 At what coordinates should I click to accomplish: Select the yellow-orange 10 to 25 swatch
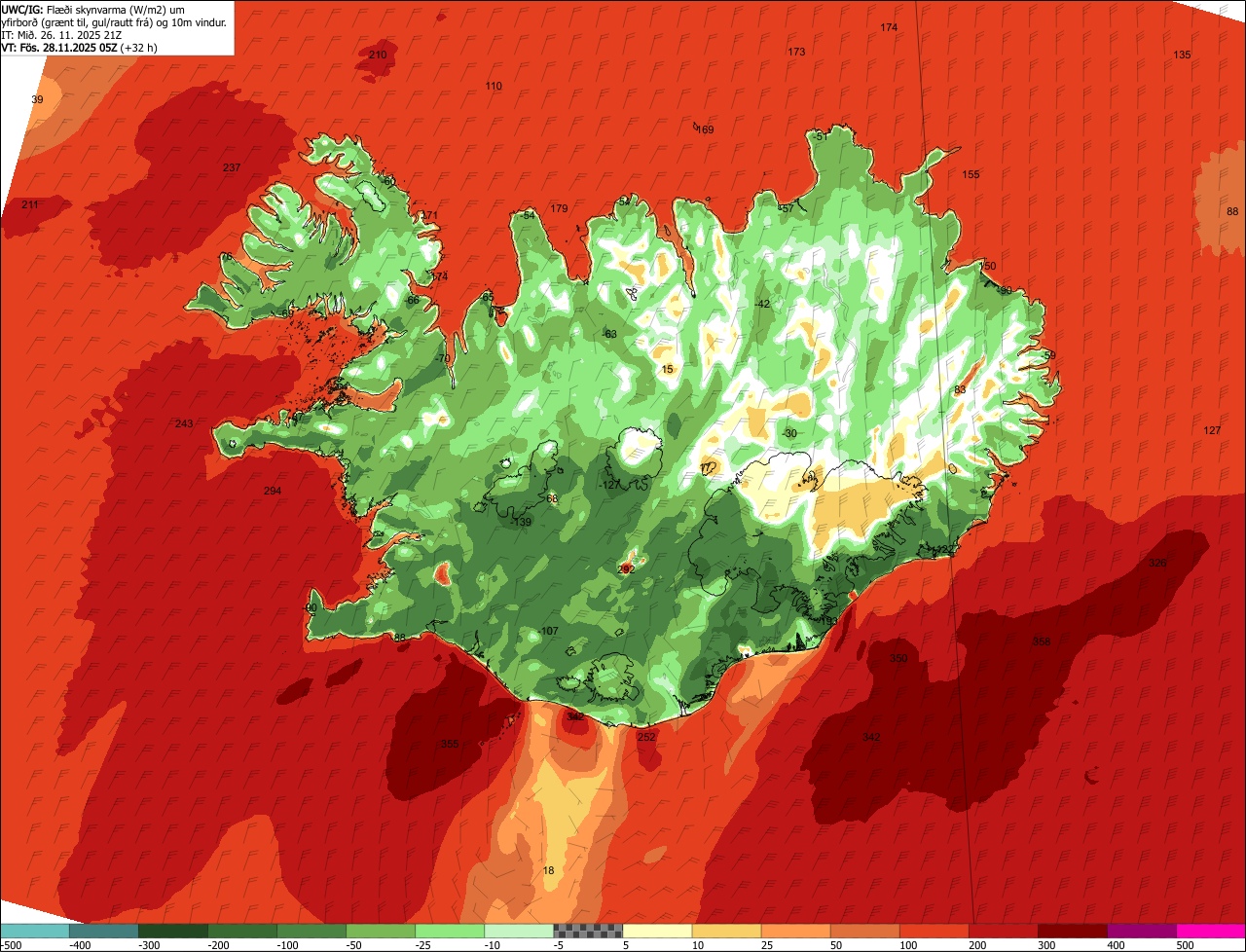click(726, 931)
